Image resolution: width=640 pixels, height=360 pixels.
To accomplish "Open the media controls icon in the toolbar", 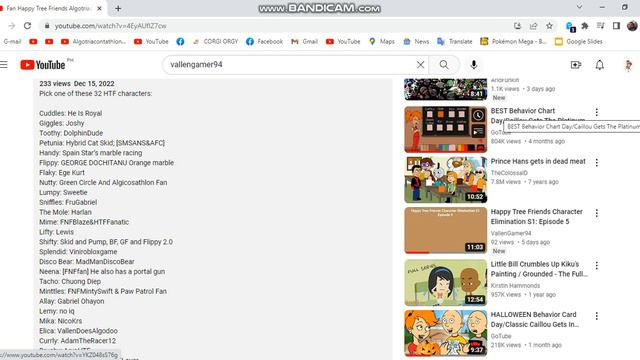I will coord(600,26).
